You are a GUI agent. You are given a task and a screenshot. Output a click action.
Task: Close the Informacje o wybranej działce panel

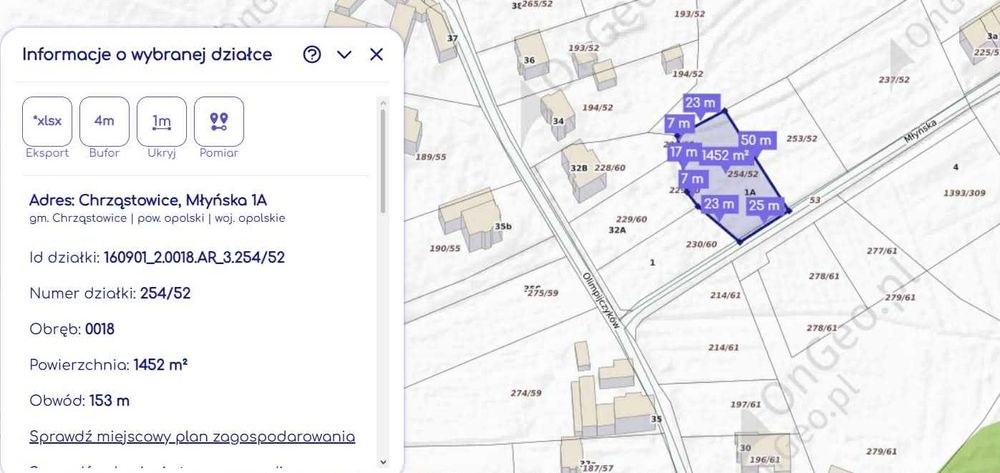(x=376, y=55)
